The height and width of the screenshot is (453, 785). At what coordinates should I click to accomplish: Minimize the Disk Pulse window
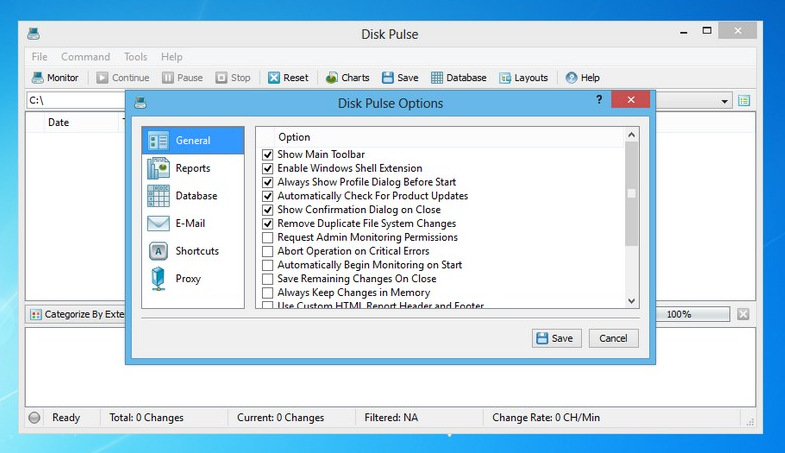pos(684,32)
